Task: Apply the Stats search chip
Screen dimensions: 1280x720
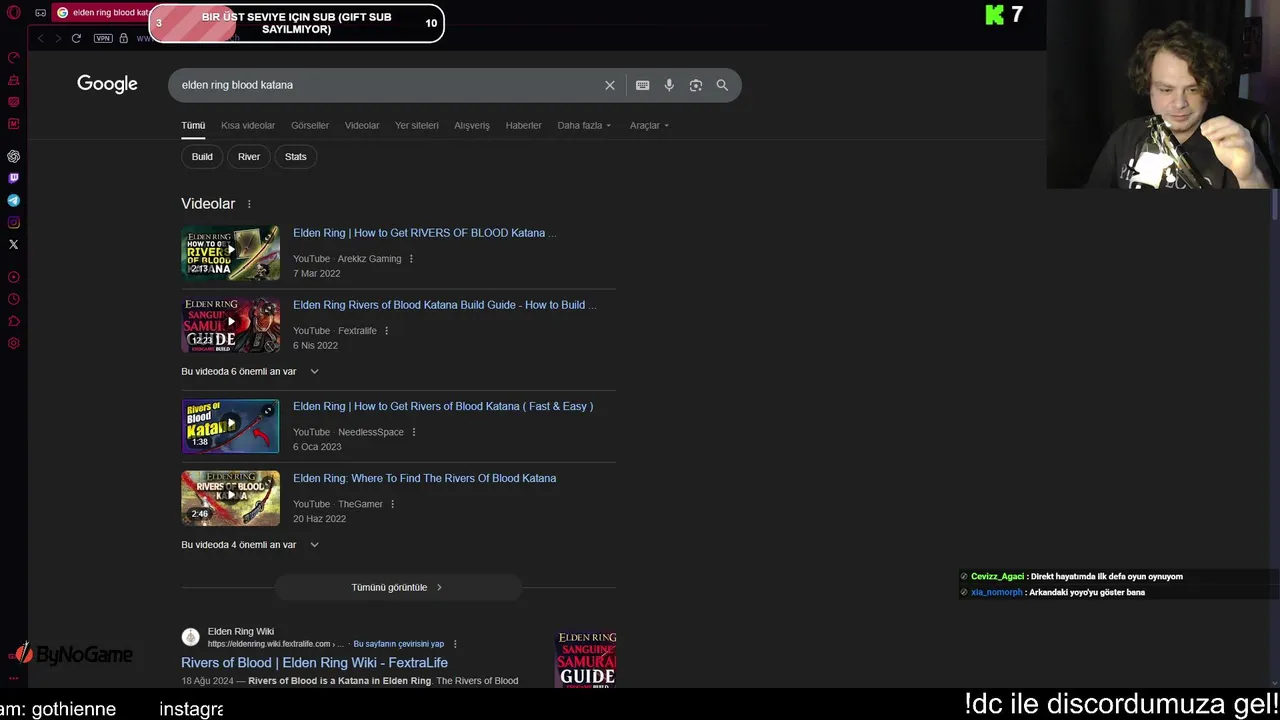Action: (296, 157)
